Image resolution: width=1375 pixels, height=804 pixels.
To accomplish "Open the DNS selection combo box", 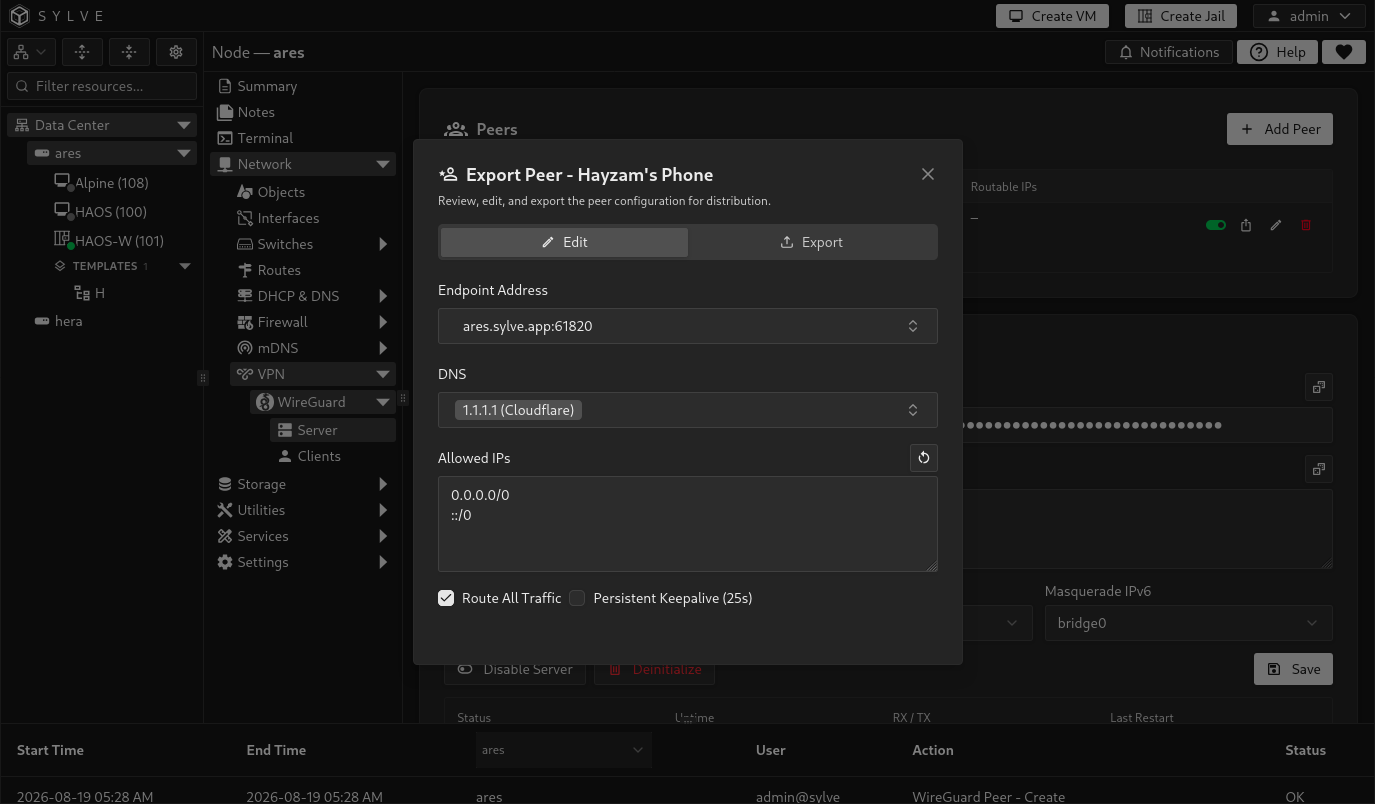I will click(x=688, y=410).
